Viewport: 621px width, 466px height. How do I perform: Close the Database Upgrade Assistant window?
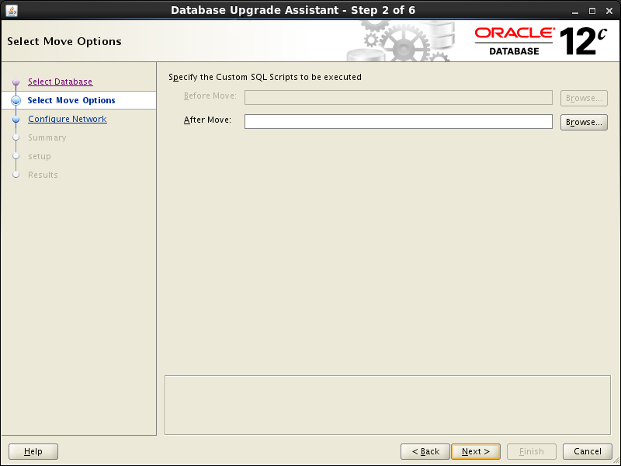point(610,9)
